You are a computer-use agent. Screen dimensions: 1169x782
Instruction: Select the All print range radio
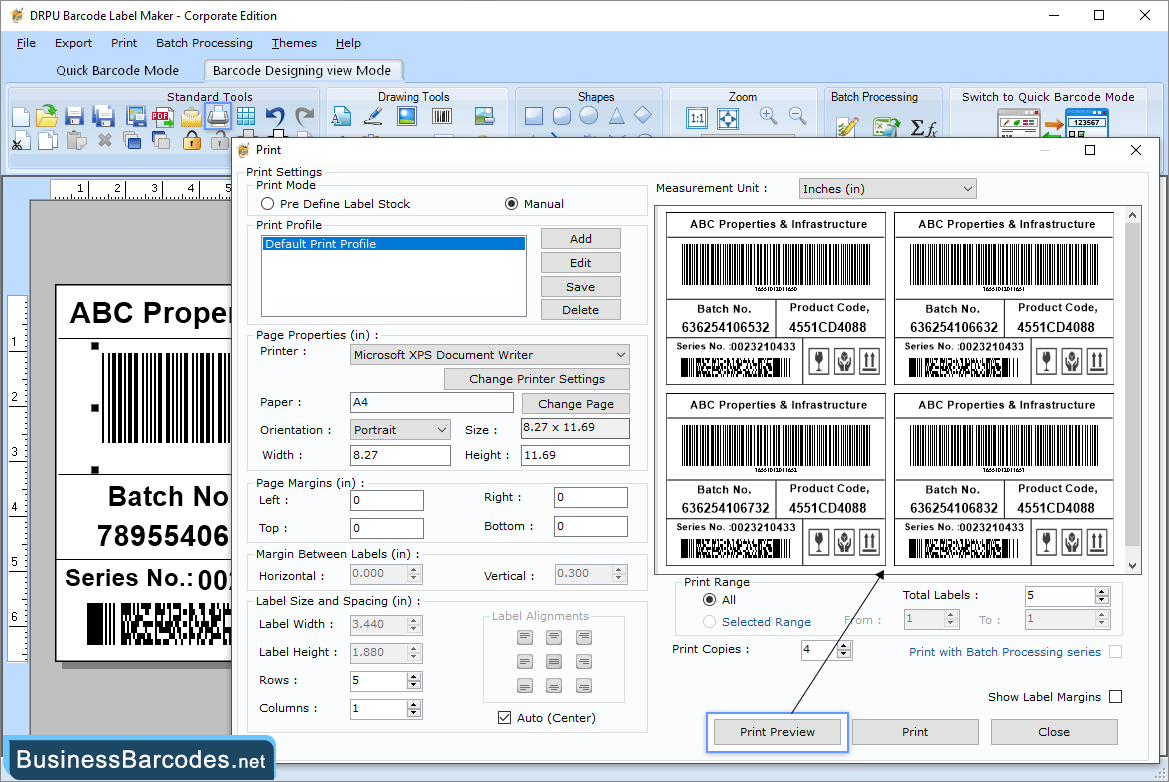(710, 599)
